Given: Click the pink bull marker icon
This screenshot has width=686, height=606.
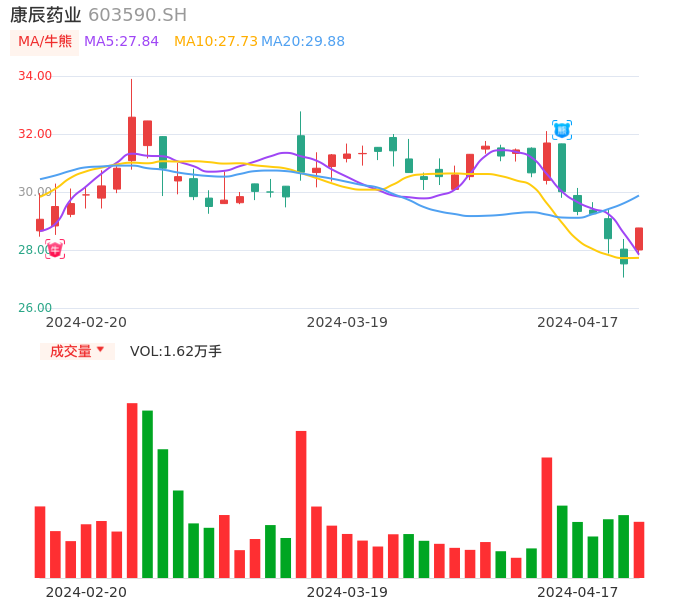Looking at the screenshot, I should coord(55,249).
